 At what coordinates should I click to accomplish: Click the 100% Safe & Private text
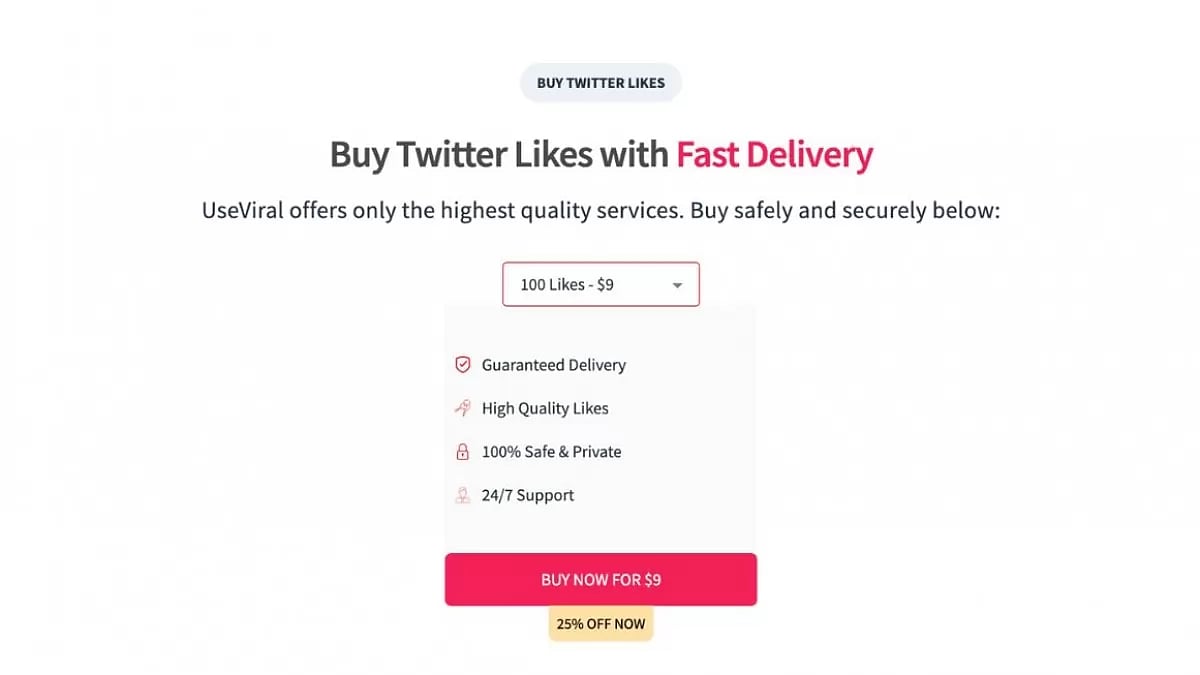click(x=551, y=451)
